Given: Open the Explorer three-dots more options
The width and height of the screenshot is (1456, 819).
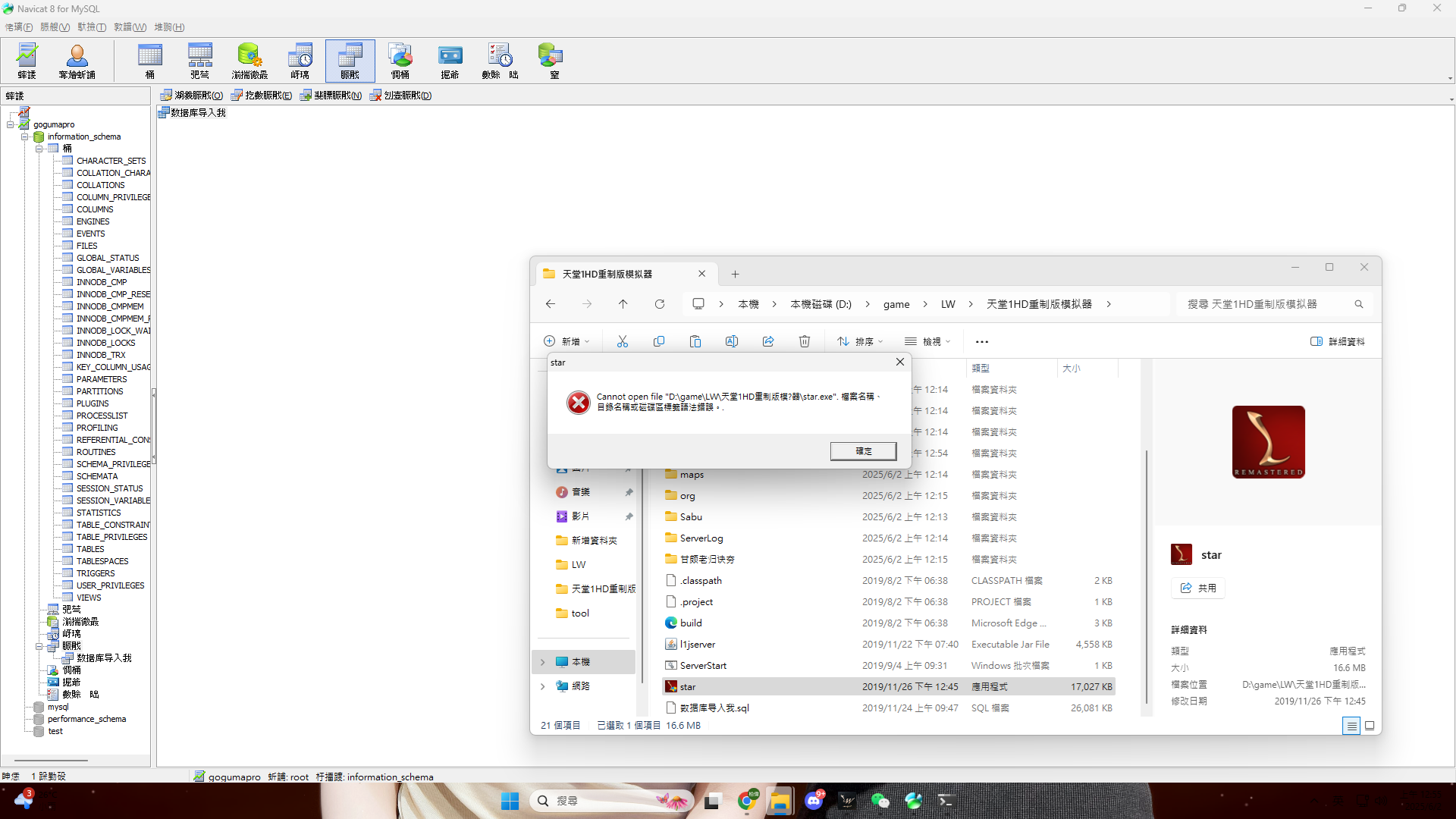Looking at the screenshot, I should point(982,341).
